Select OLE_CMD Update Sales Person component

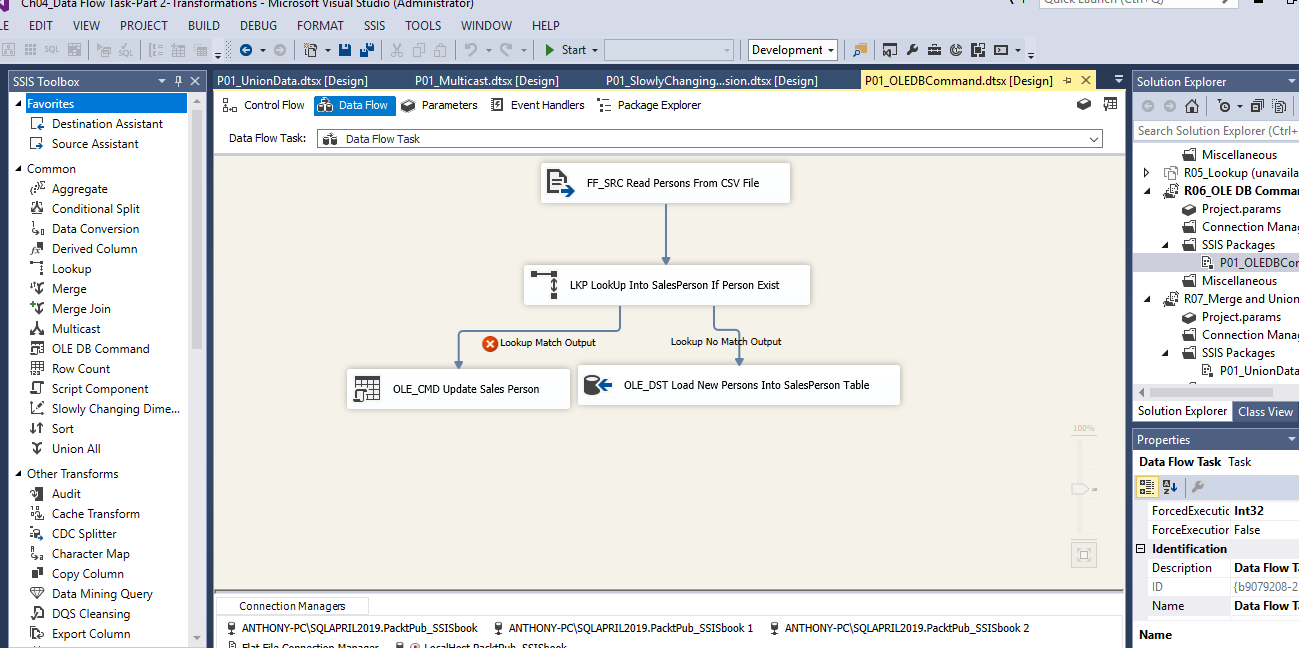coord(458,389)
